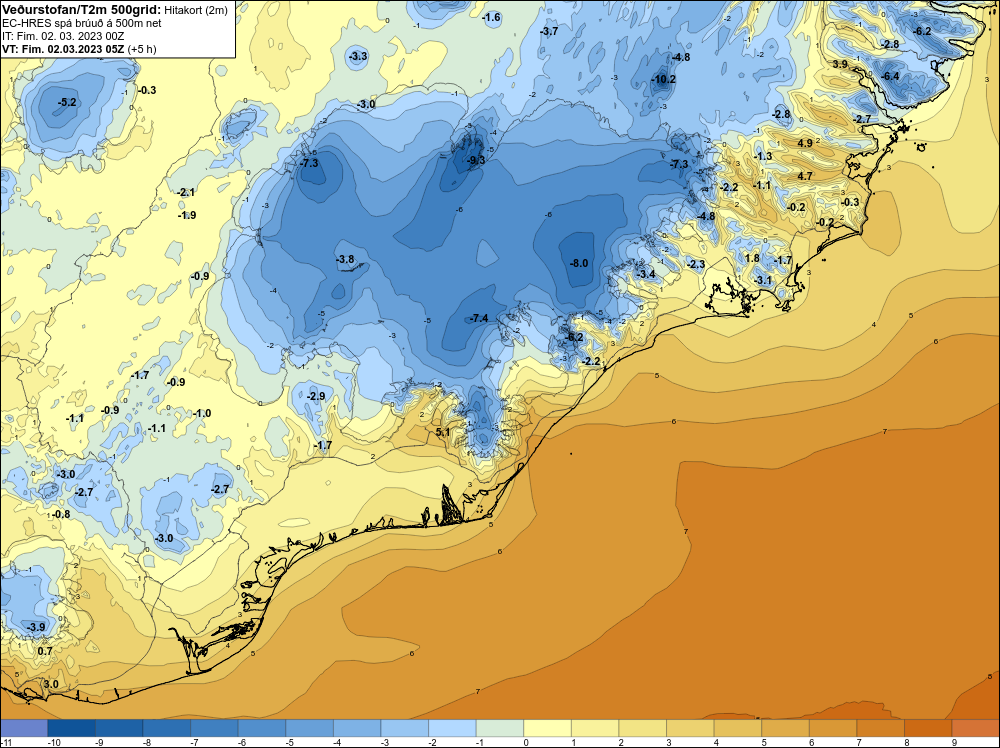Select the legend swatch between -10 and -9
The image size is (1000, 748).
pos(71,728)
